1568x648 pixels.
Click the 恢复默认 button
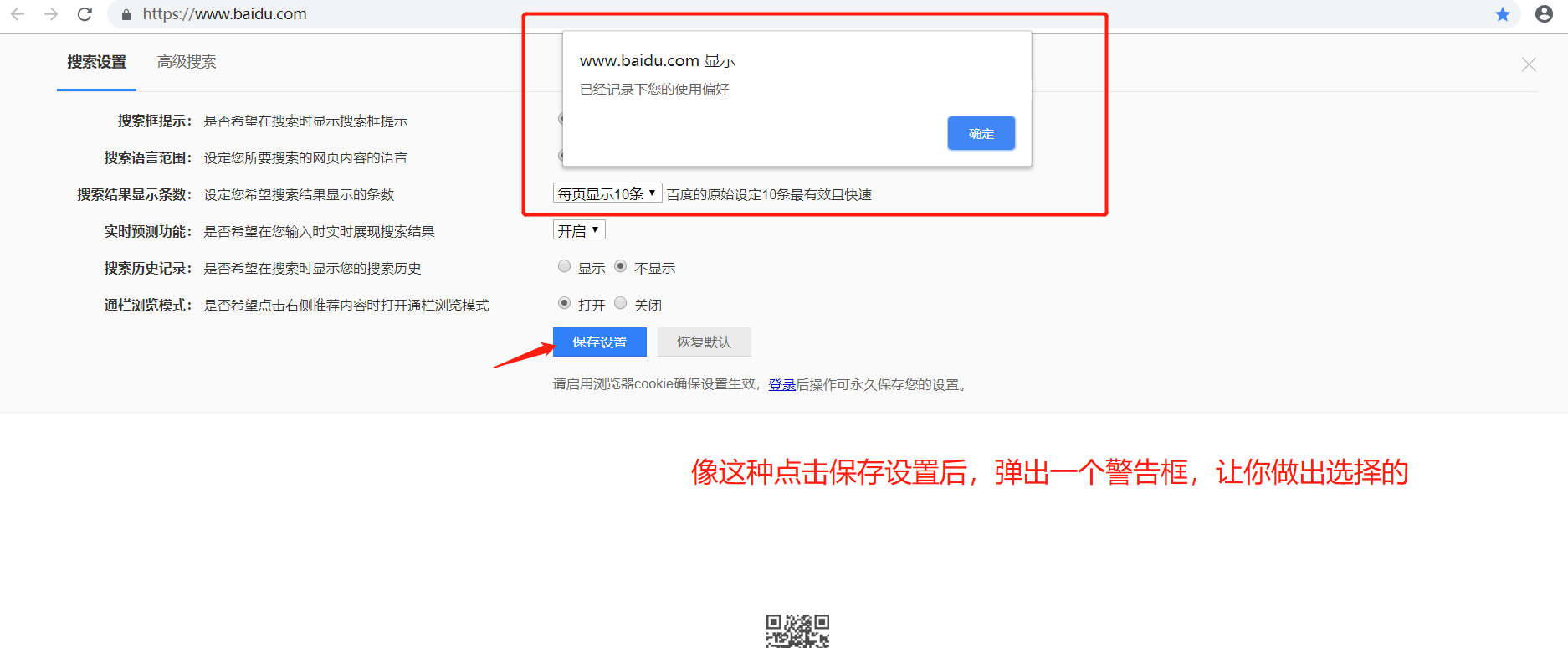coord(704,342)
